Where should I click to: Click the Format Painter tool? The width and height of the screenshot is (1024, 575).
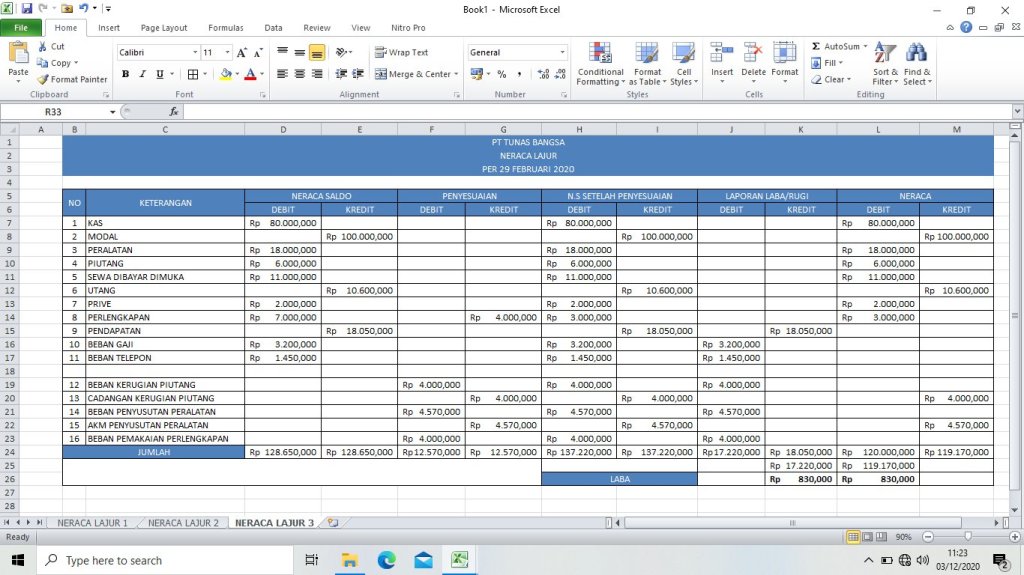point(72,79)
